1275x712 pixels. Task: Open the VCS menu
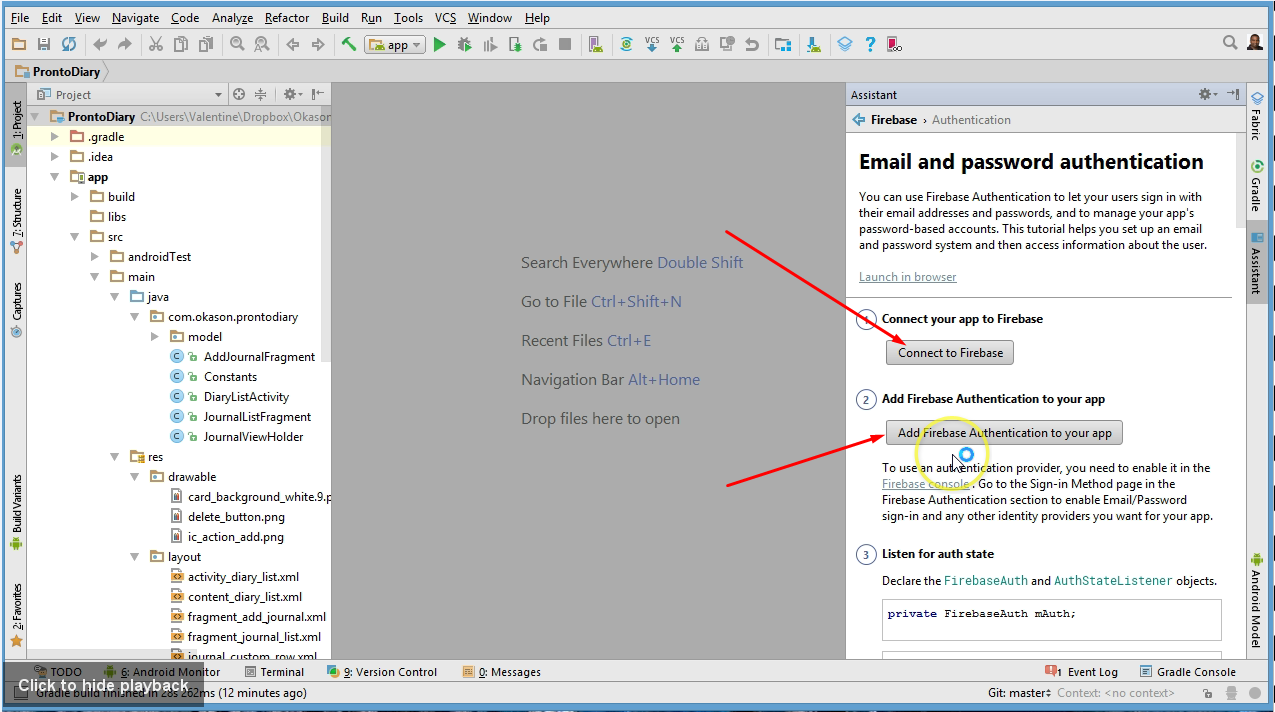click(445, 18)
